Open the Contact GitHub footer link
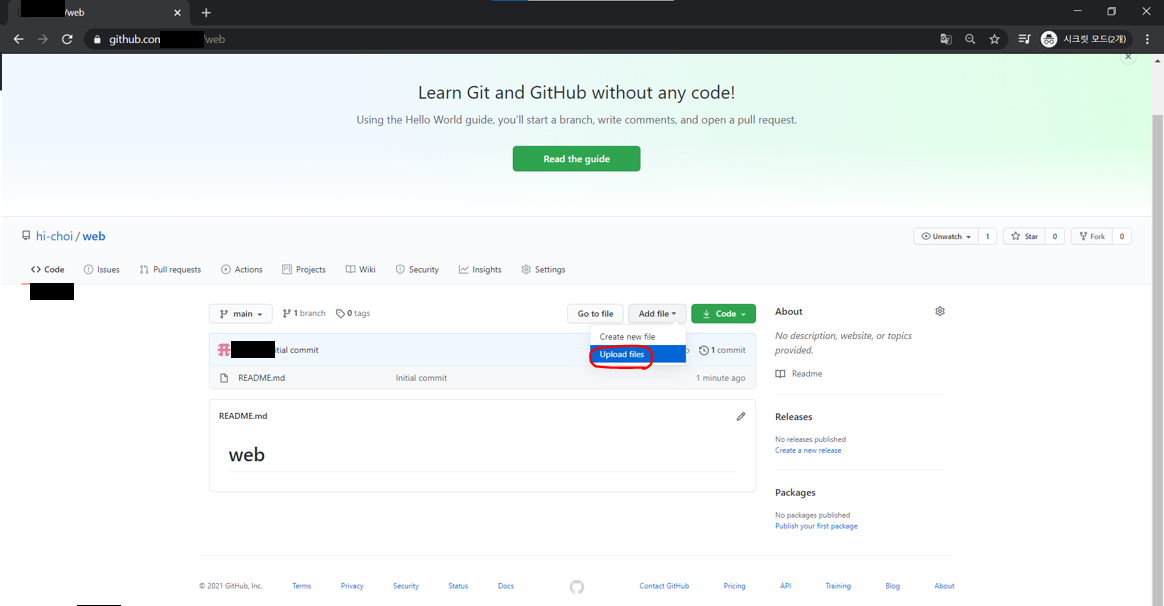This screenshot has height=606, width=1164. [x=664, y=586]
